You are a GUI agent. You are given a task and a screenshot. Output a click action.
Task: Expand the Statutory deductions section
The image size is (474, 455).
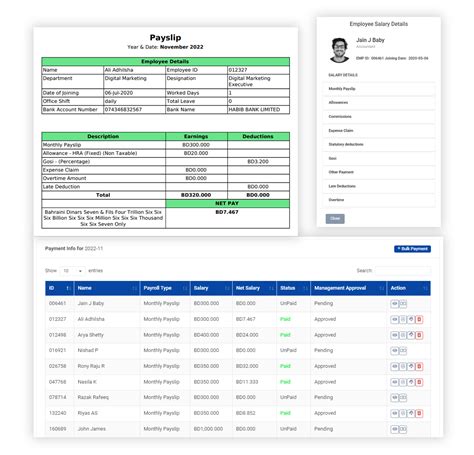[379, 144]
